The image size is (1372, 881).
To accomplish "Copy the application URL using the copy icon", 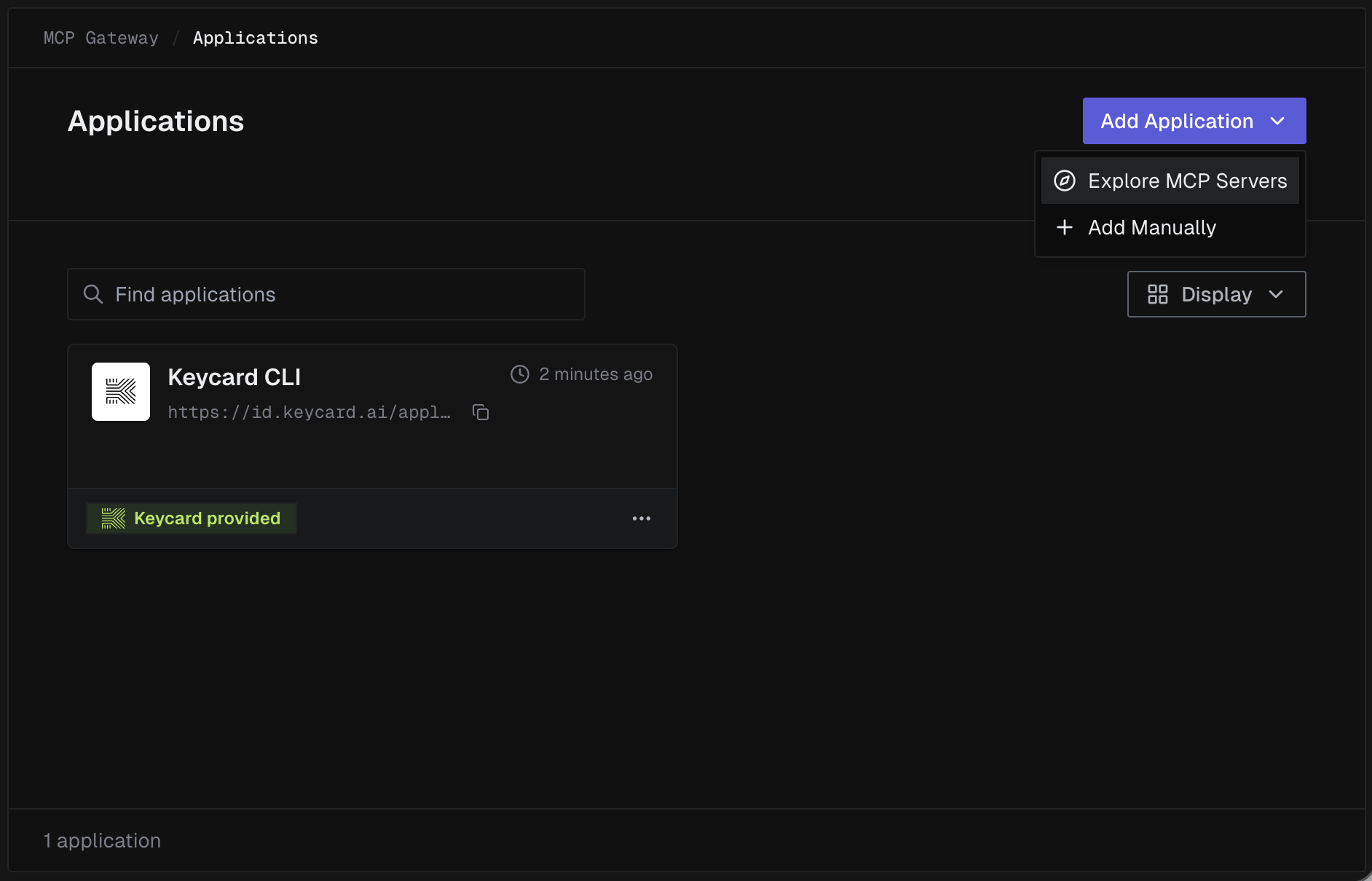I will (x=481, y=411).
